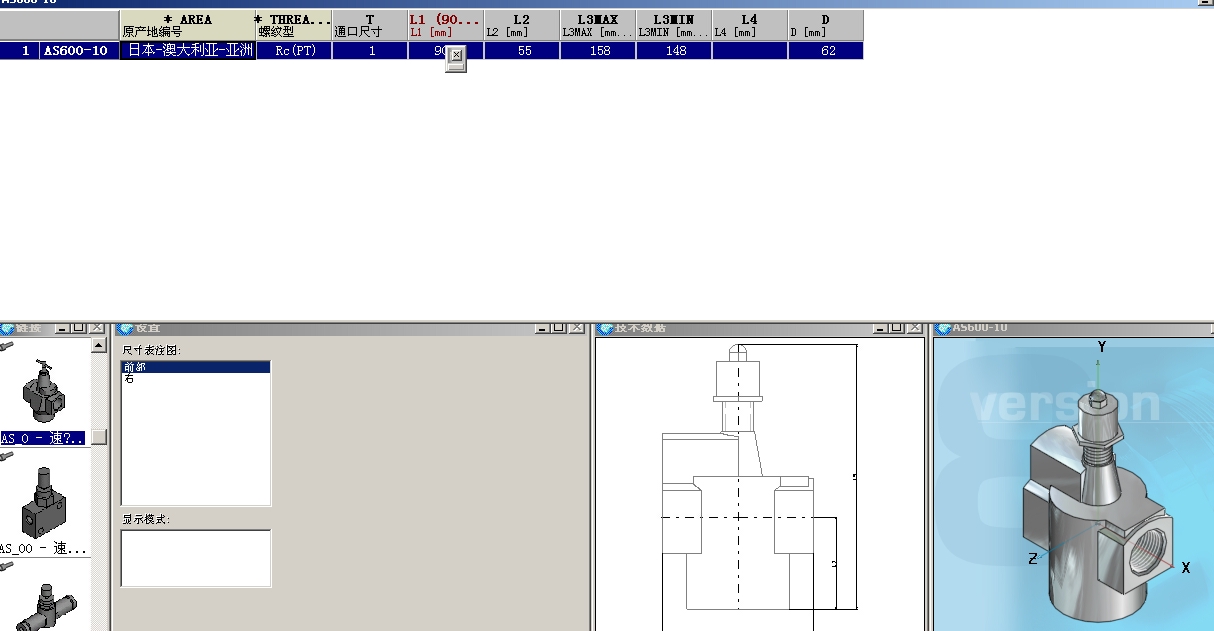Click the D [mm] column header
1214x631 pixels.
pos(826,26)
